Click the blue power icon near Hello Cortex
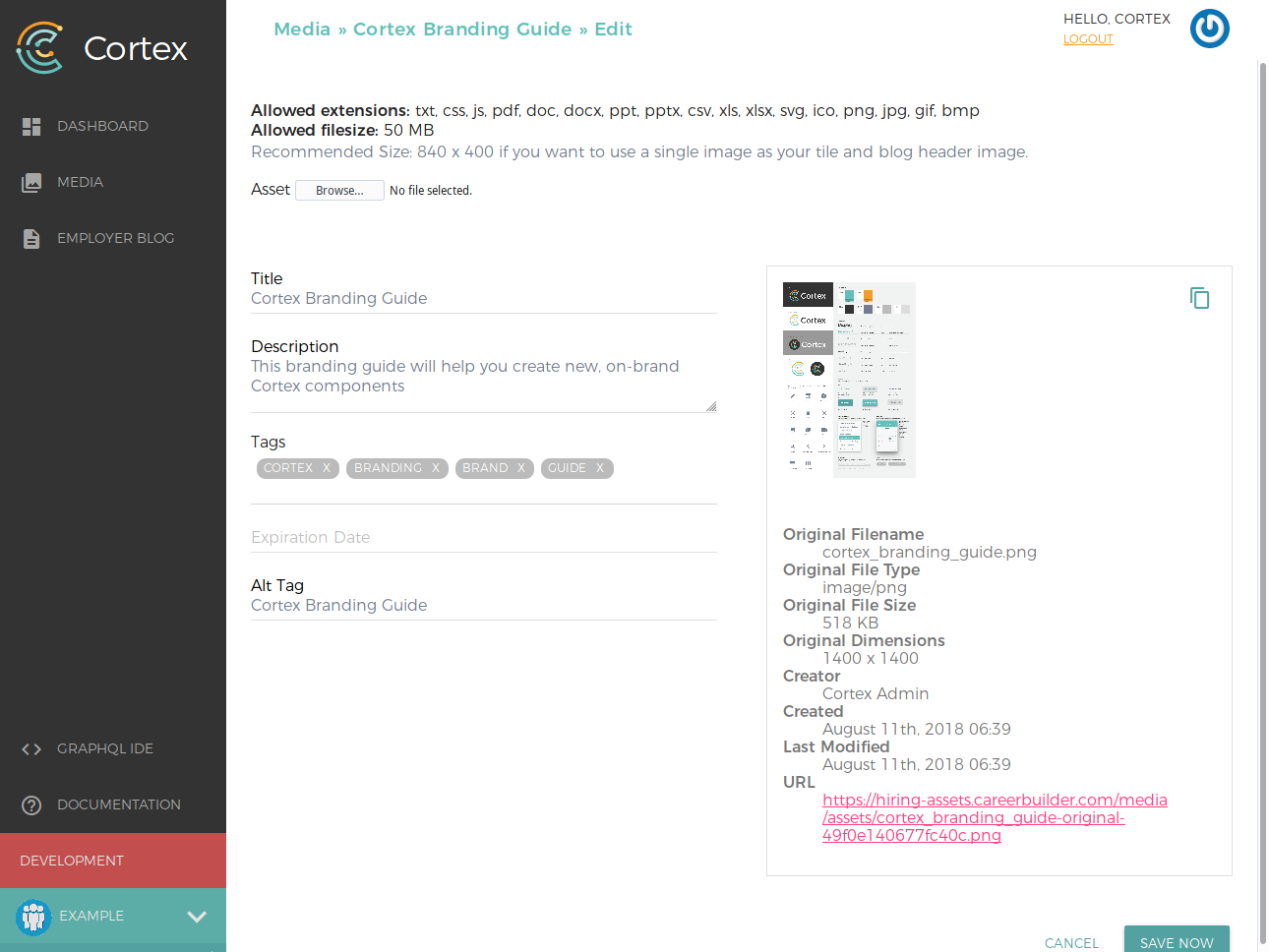Screen dimensions: 1269x952 pyautogui.click(x=1209, y=29)
